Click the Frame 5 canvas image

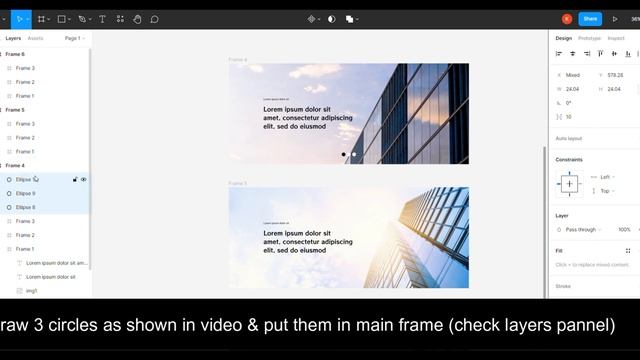[349, 238]
